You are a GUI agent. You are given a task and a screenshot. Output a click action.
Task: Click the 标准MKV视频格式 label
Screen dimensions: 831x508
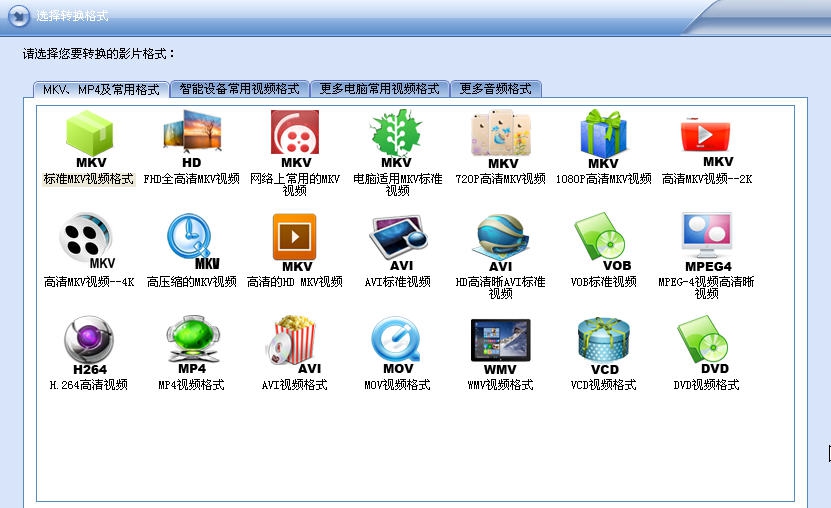click(x=89, y=179)
